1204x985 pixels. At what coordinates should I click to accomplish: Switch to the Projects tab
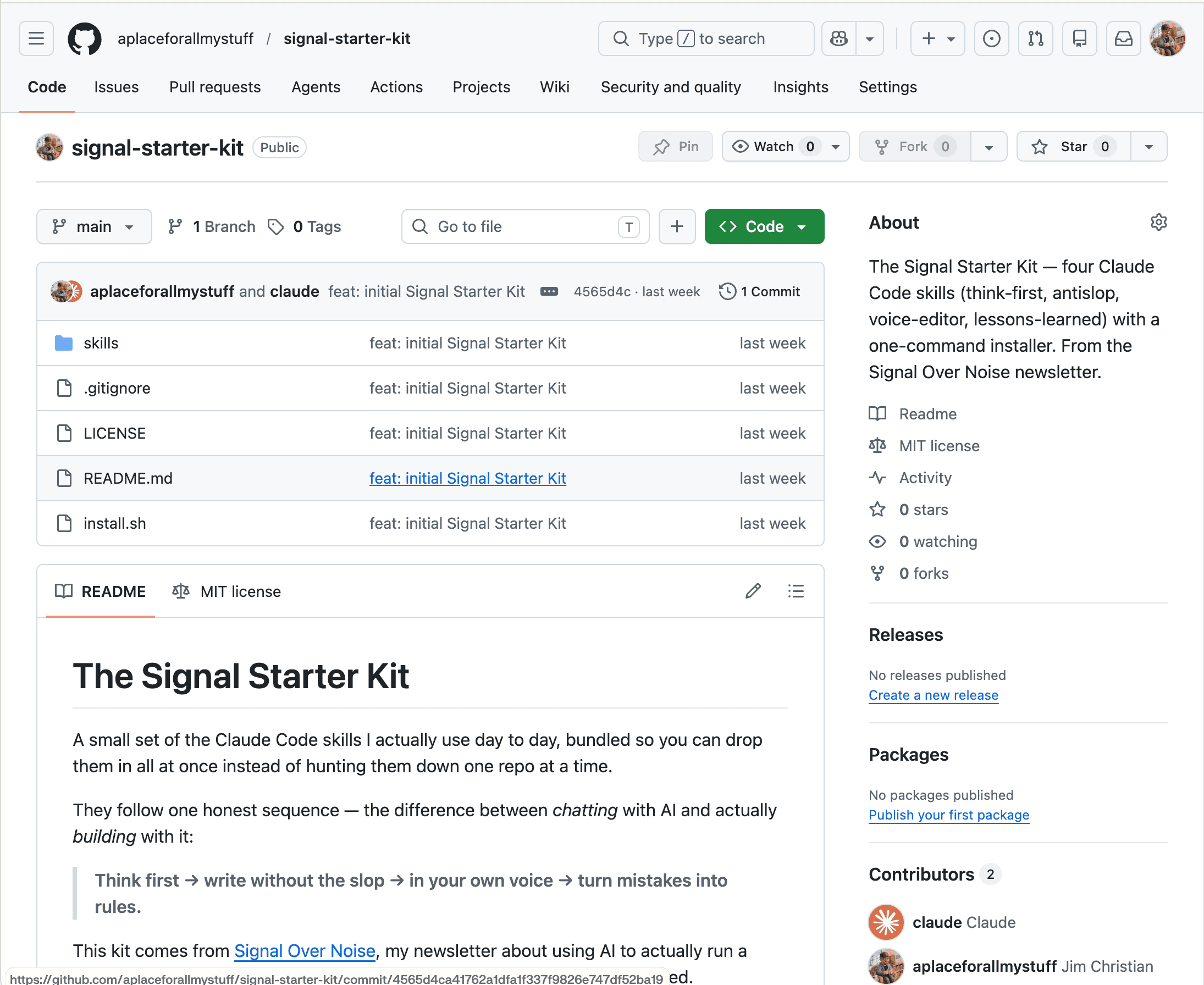481,87
